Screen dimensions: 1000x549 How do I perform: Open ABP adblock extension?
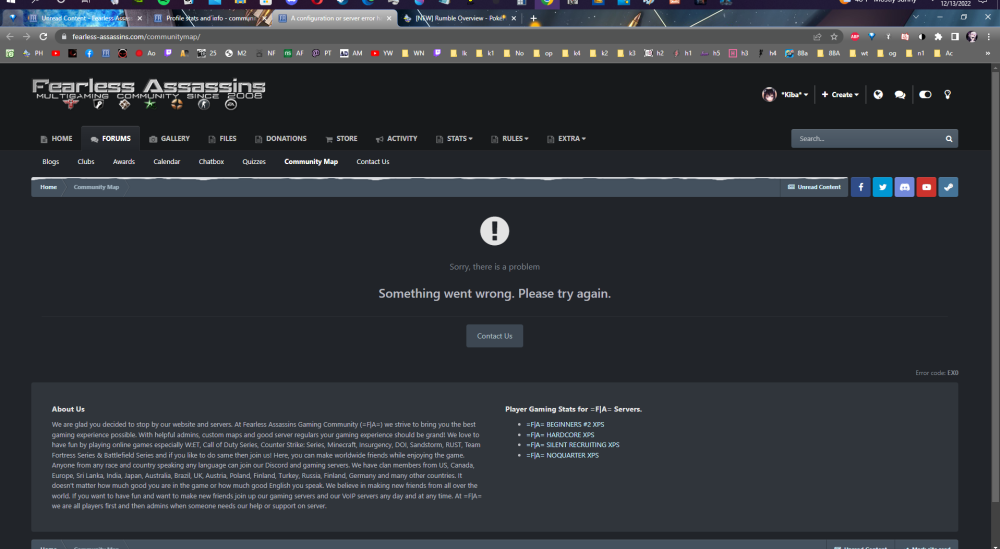[855, 36]
